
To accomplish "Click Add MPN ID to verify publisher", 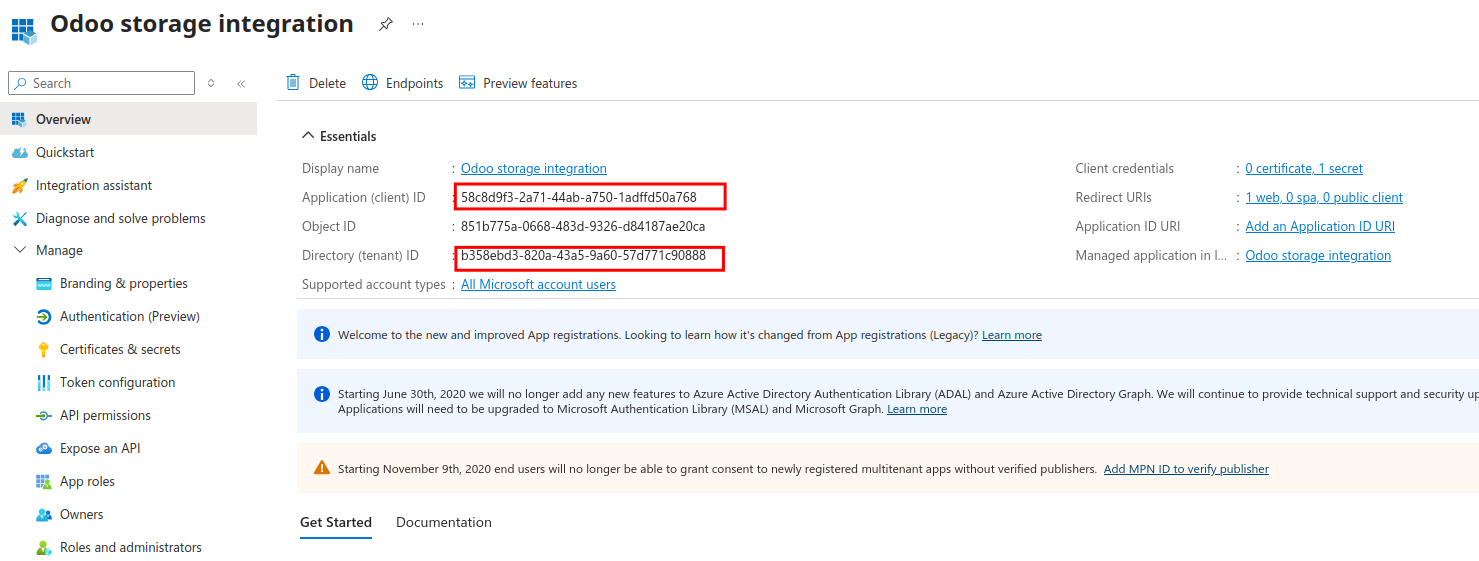I will point(1186,469).
